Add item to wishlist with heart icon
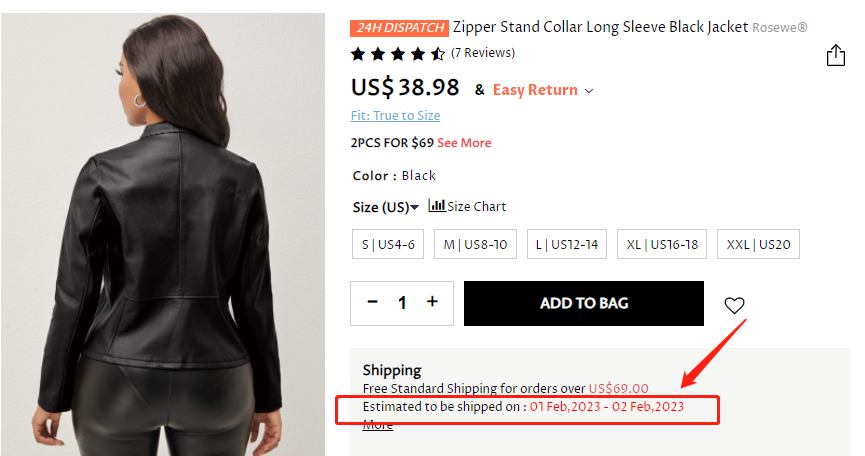 (x=734, y=305)
